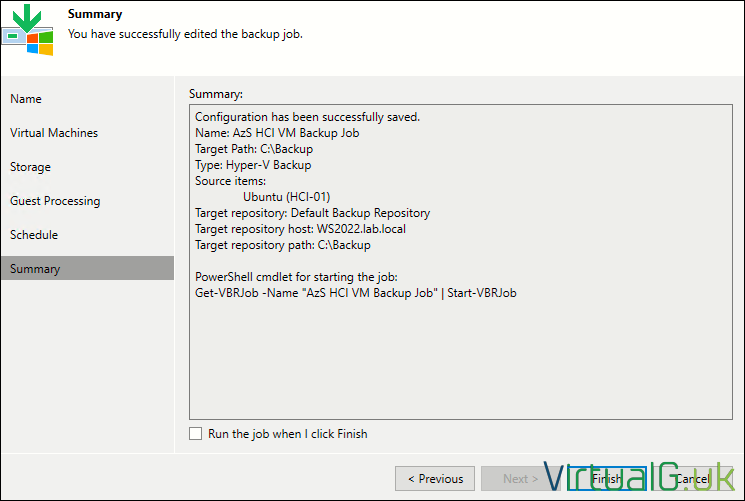Select the Ubuntu (HCI-01) source item

coord(287,197)
